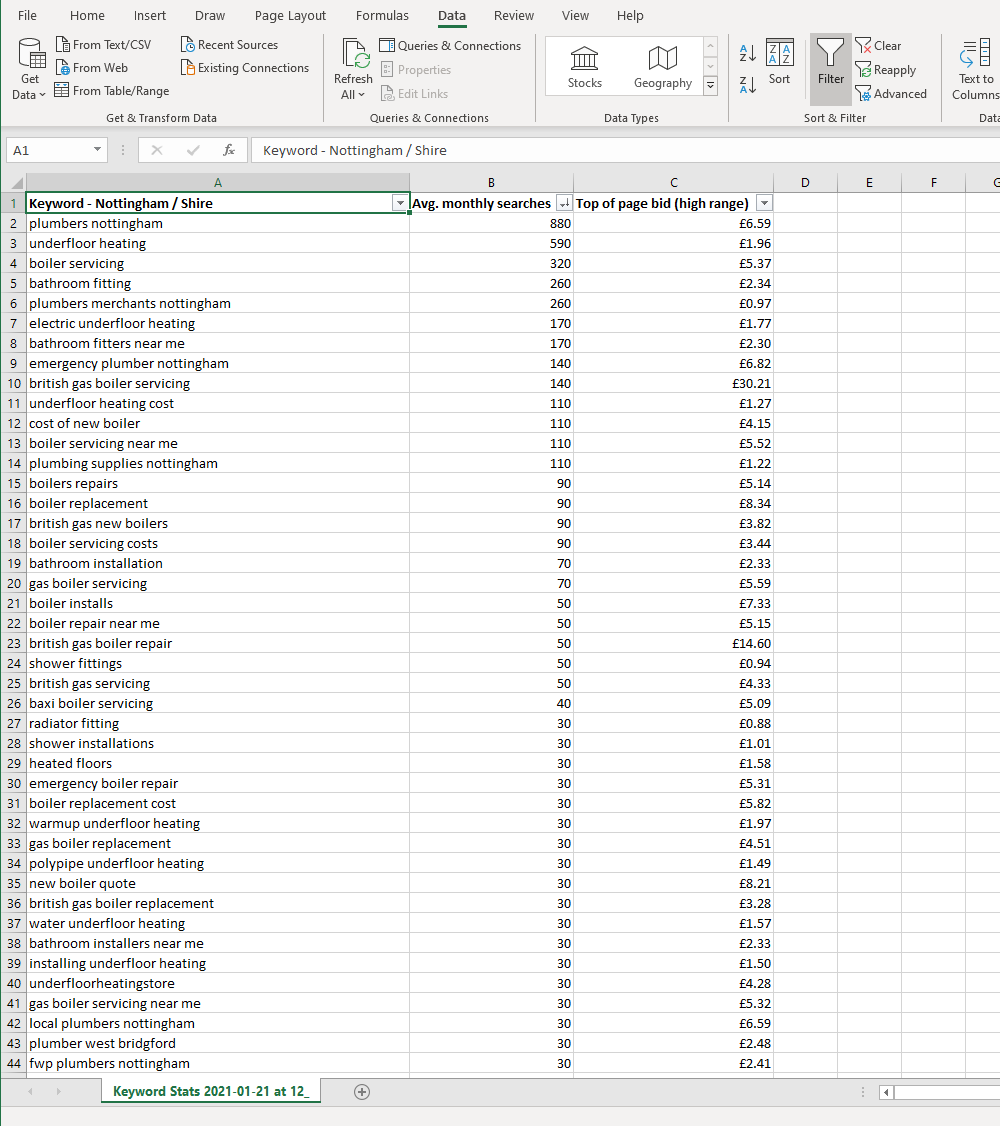Image resolution: width=1000 pixels, height=1126 pixels.
Task: Click the 880 searches cell
Action: coord(491,223)
